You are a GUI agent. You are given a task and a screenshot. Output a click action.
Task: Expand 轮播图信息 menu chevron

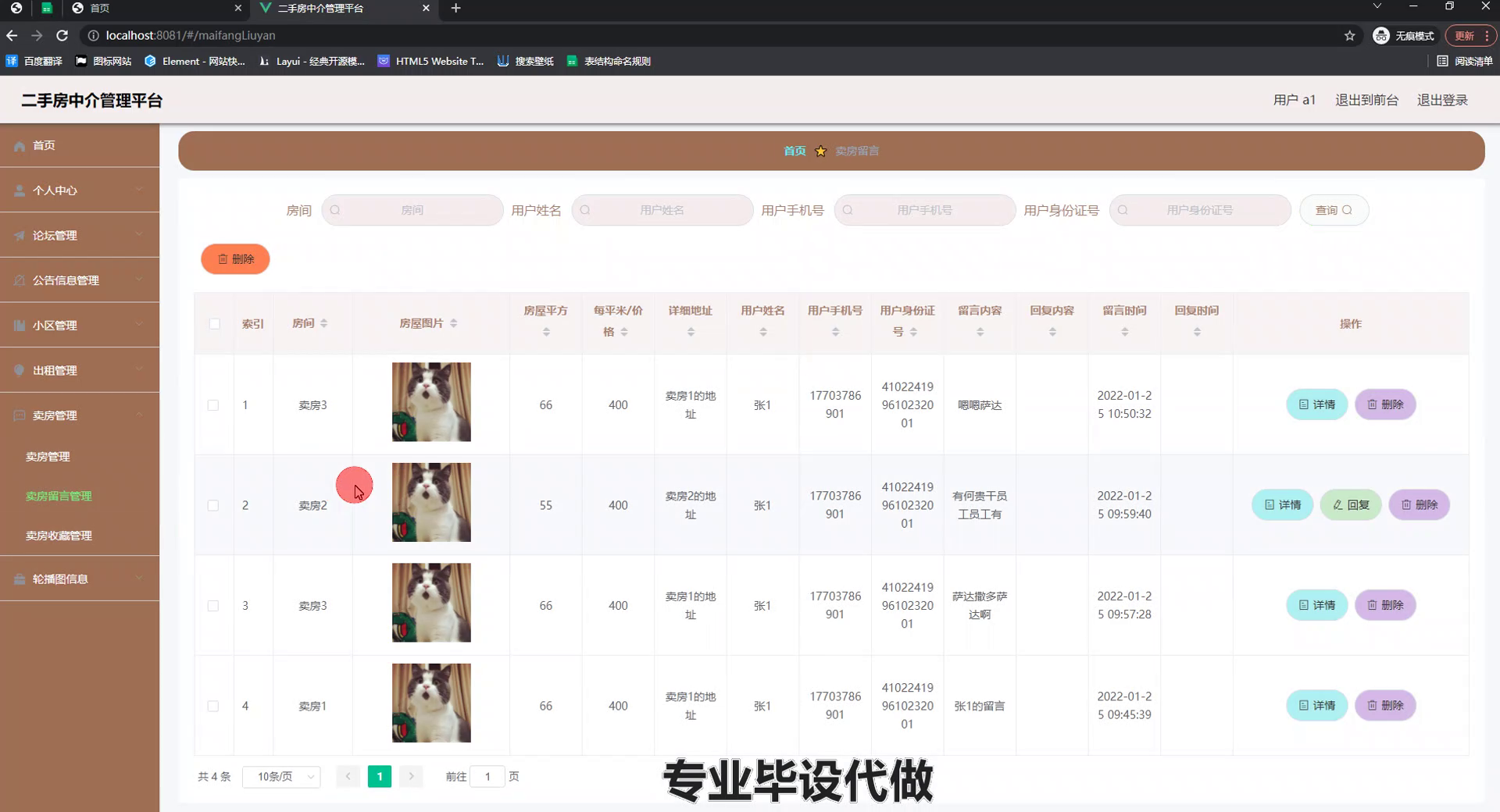[139, 579]
